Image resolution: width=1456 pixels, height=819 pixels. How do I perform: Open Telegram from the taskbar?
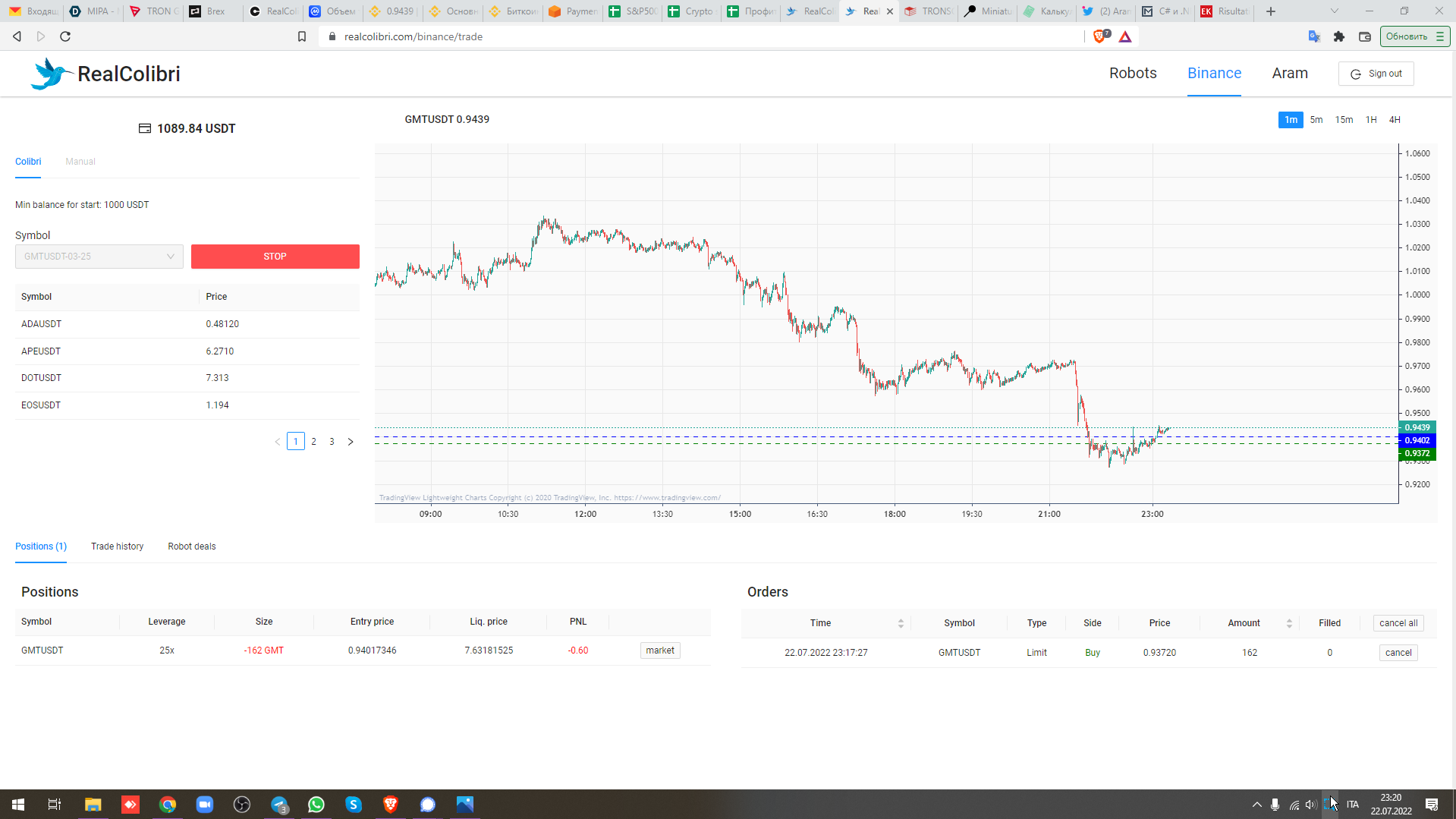click(x=279, y=805)
